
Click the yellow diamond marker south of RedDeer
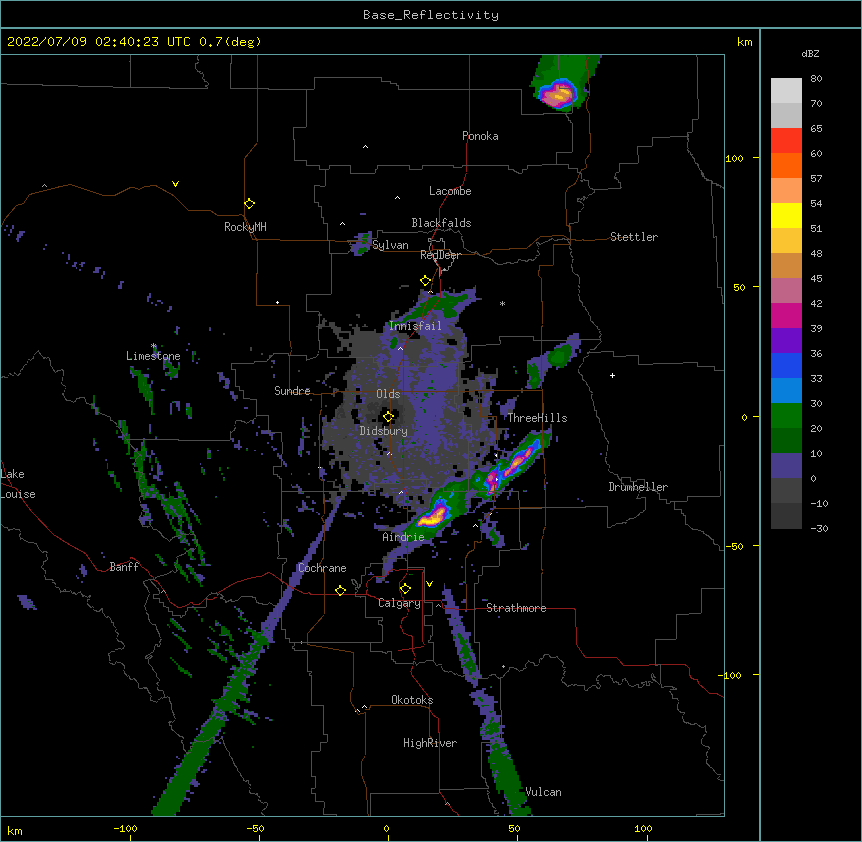click(426, 281)
